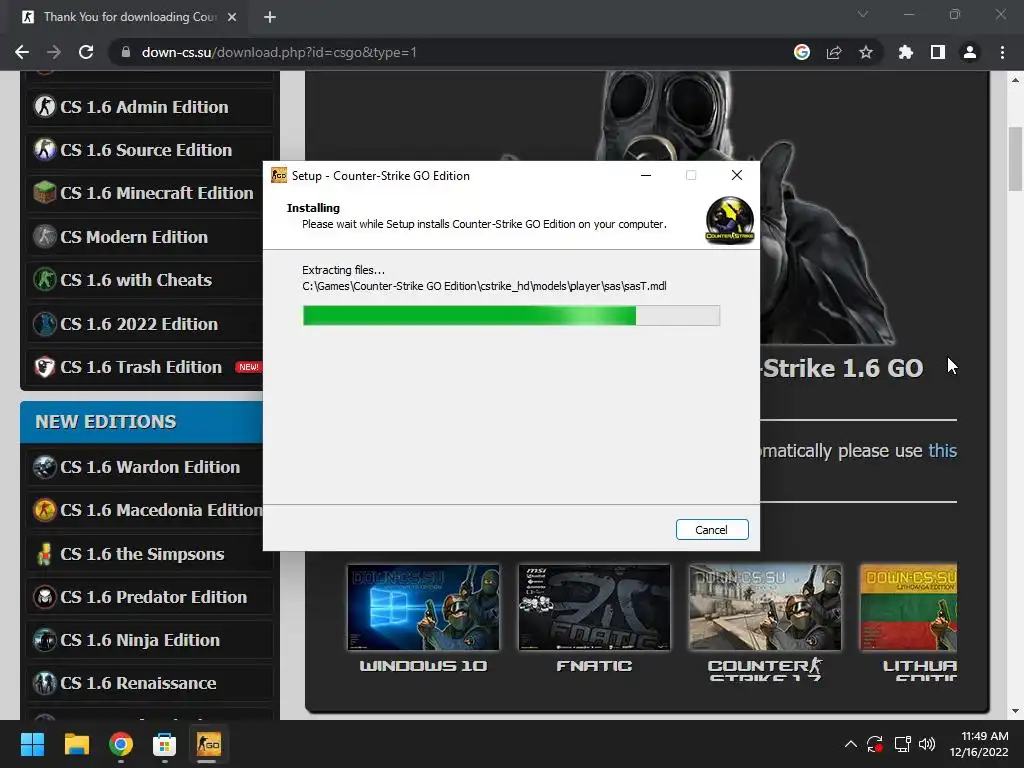Open the Fnatic edition thumbnail
The width and height of the screenshot is (1024, 768).
coord(594,607)
